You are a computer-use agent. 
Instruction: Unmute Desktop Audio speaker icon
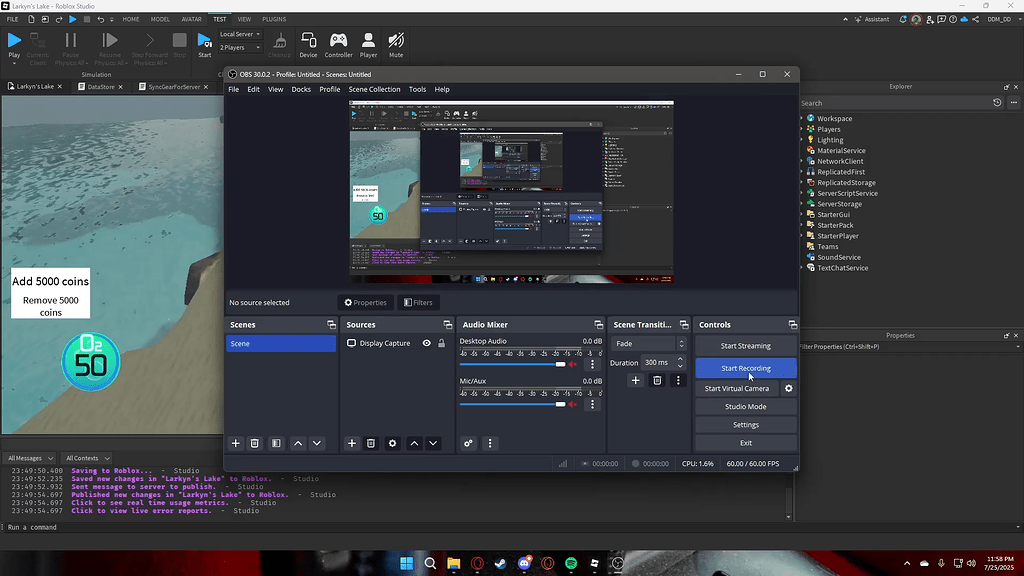[573, 364]
